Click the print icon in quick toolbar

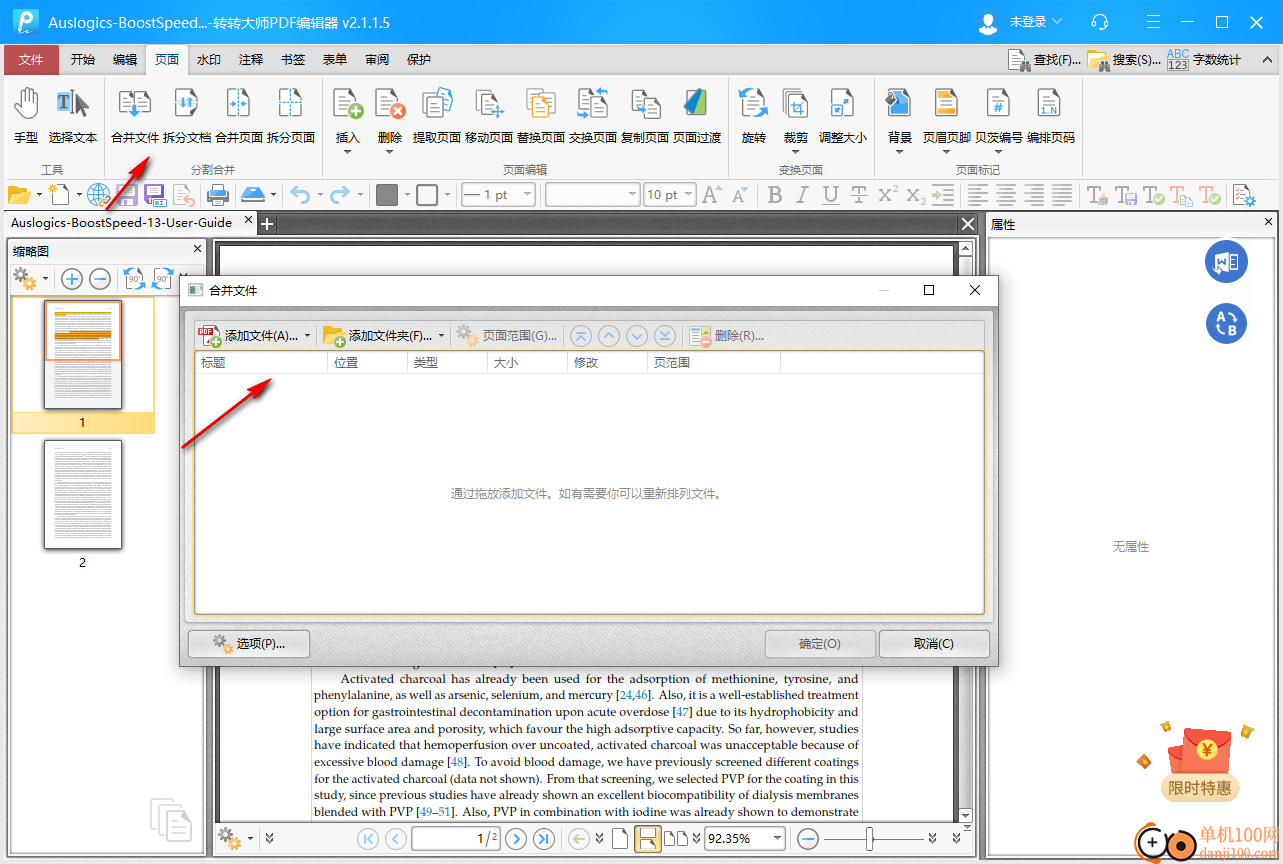218,195
